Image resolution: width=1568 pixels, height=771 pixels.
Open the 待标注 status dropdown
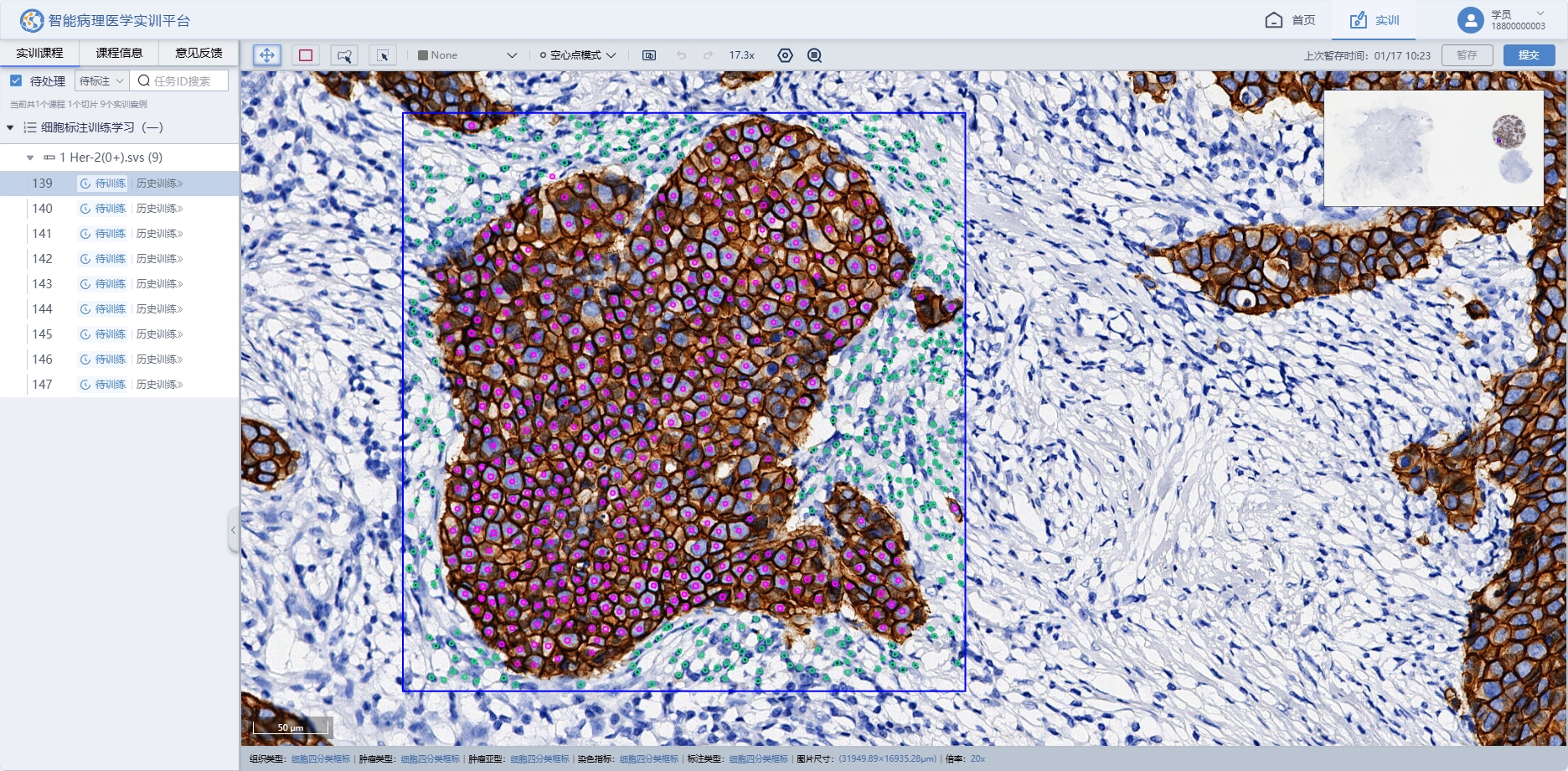[x=101, y=81]
